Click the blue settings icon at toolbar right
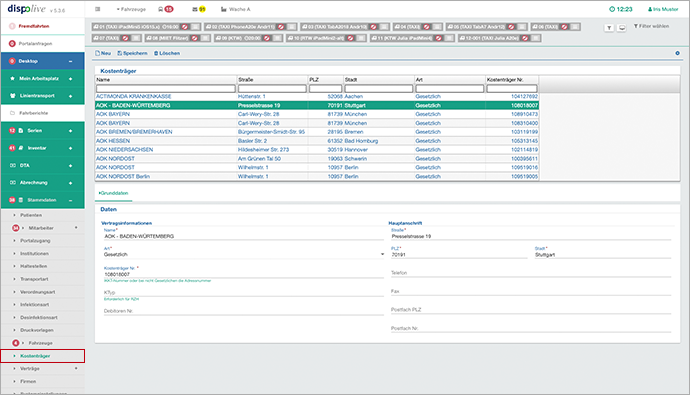Viewport: 690px width, 395px height. 677,53
